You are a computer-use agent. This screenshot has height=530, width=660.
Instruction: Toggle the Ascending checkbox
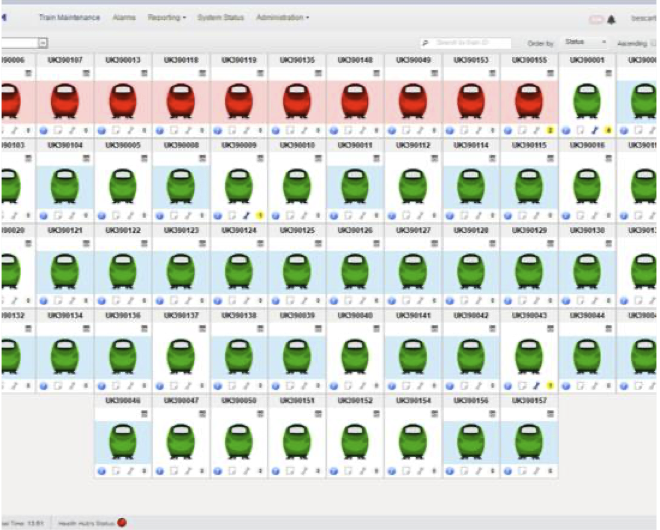click(653, 43)
